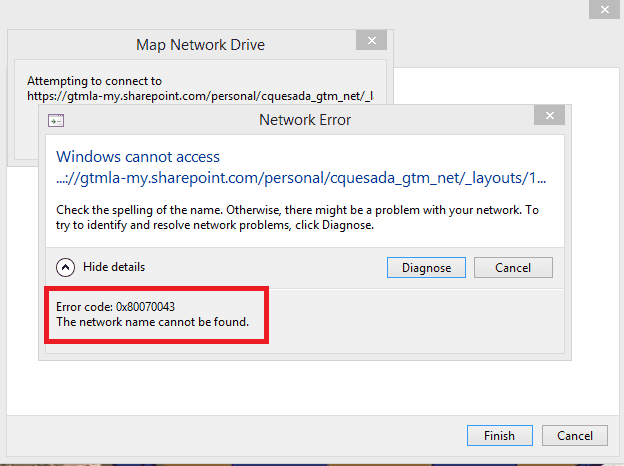The width and height of the screenshot is (624, 466).
Task: Click The network name cannot be found message
Action: 152,322
